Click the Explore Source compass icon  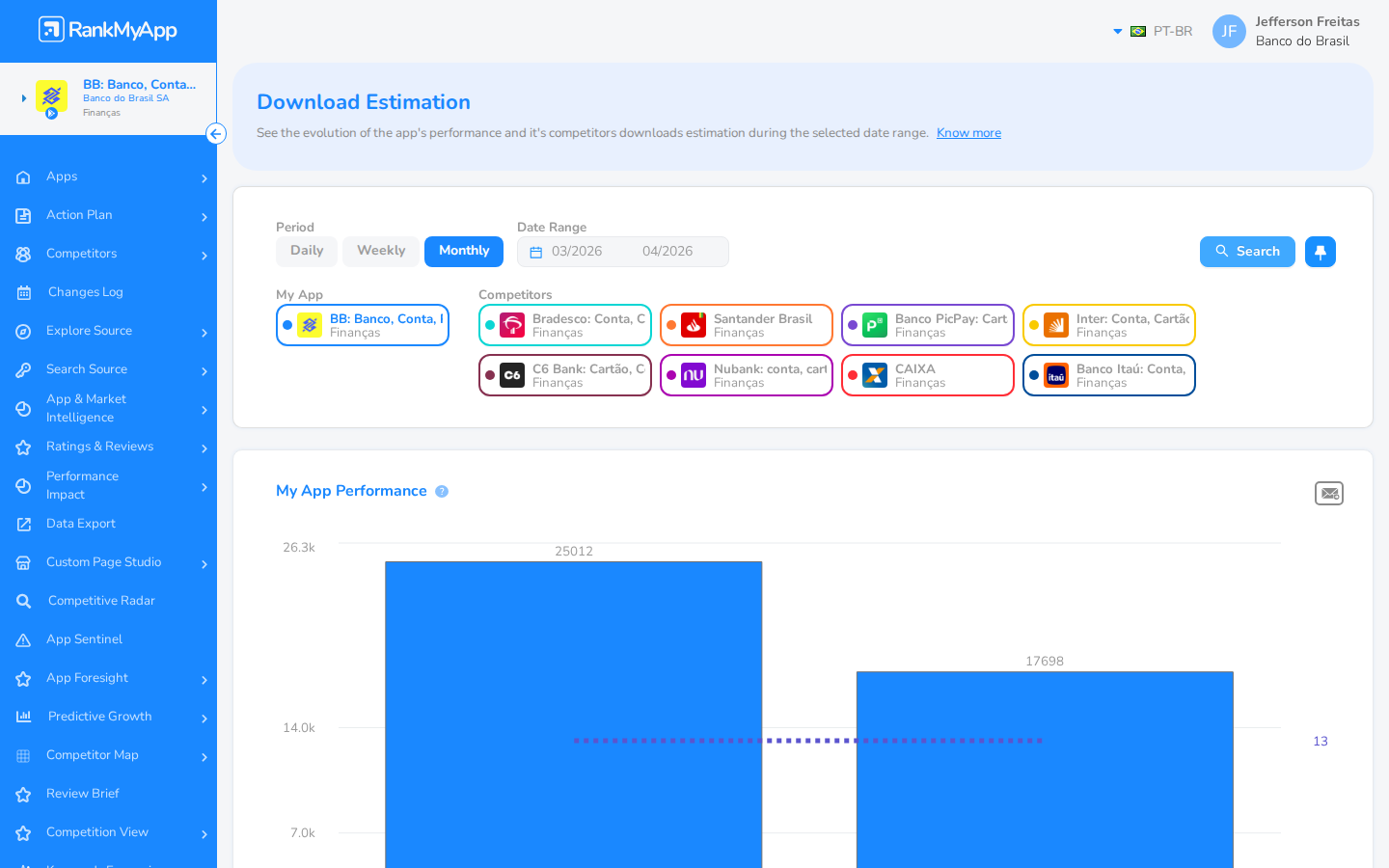click(x=23, y=332)
